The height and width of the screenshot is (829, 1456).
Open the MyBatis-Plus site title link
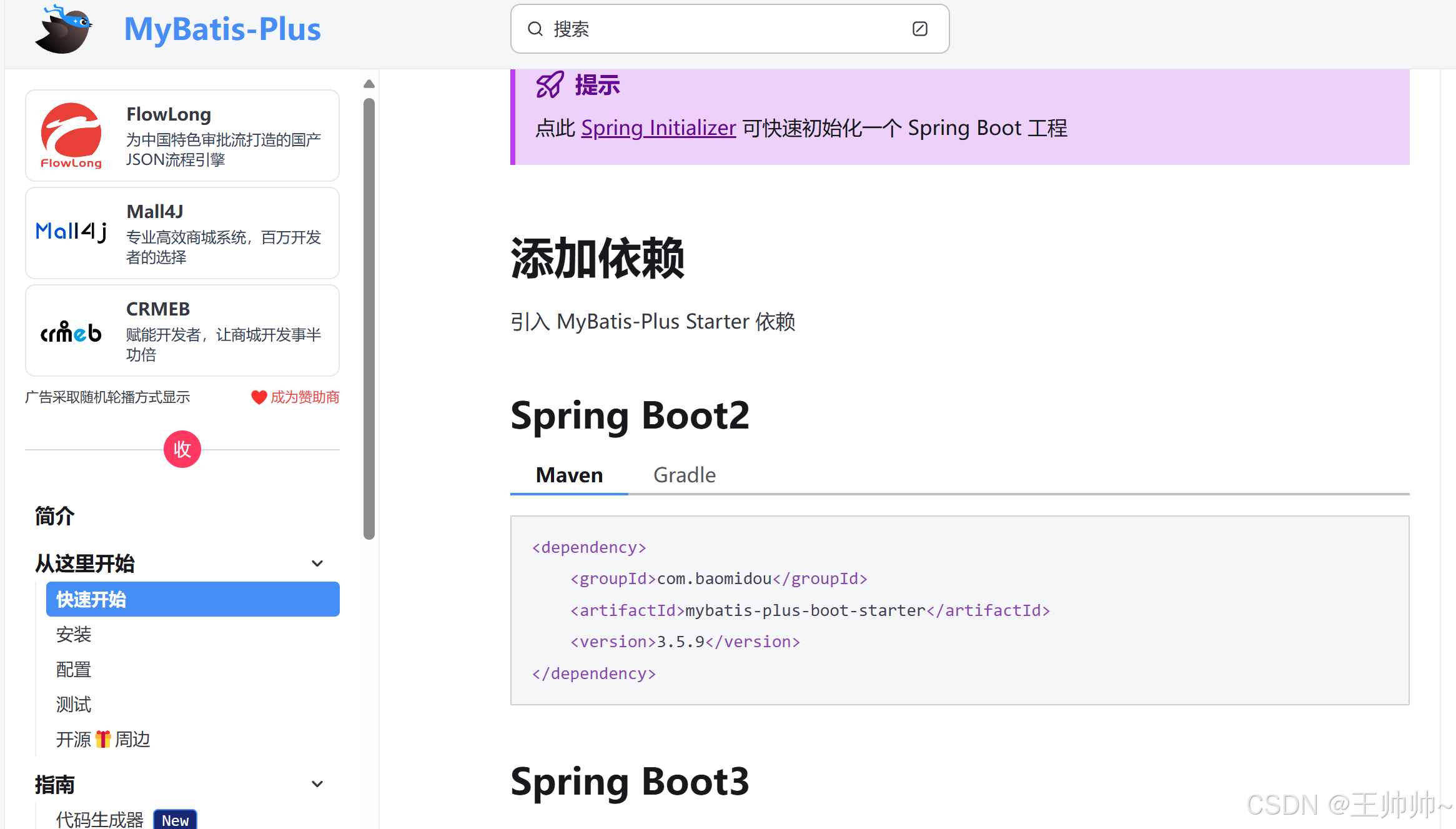click(222, 29)
